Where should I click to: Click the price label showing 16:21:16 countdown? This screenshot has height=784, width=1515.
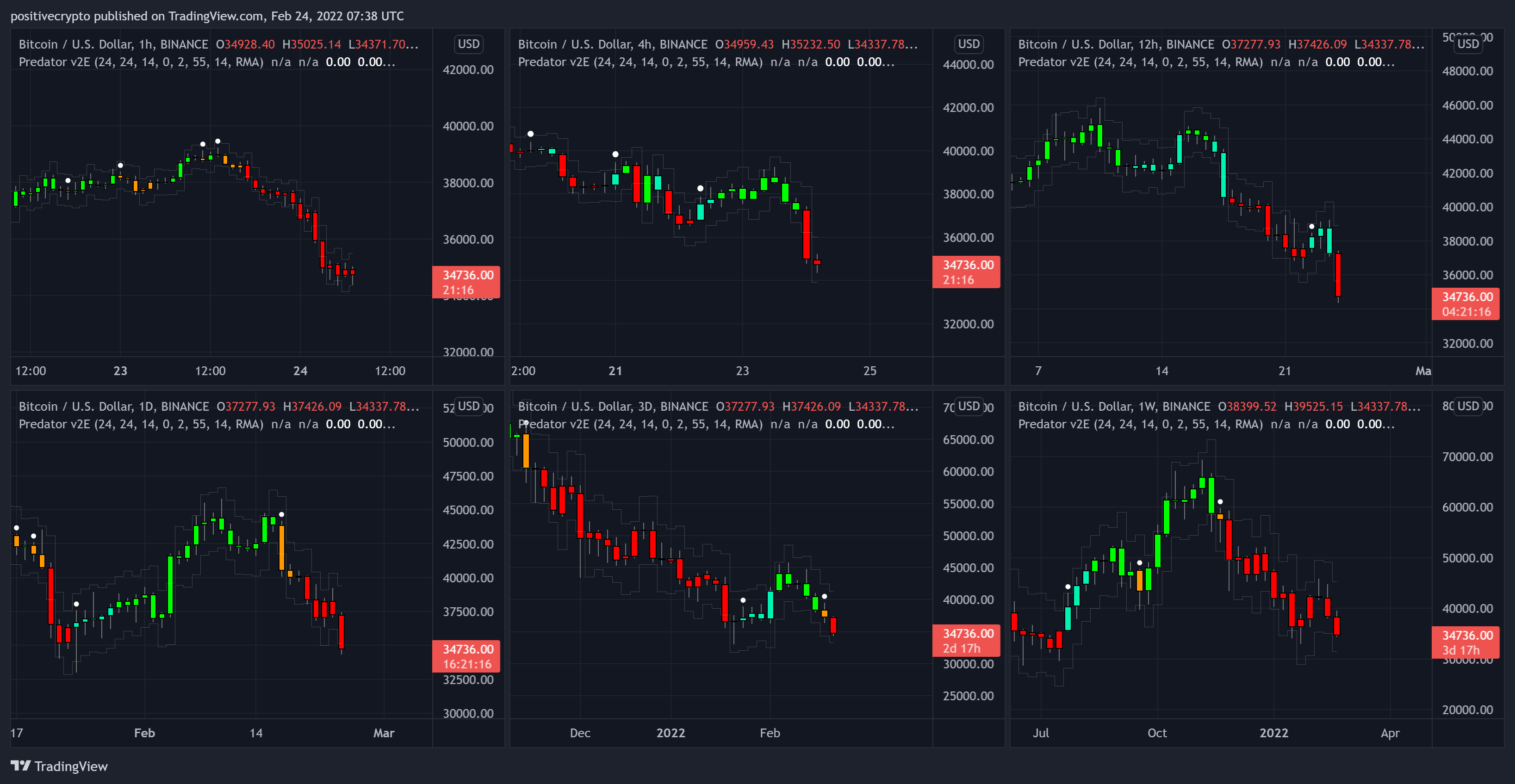click(x=466, y=656)
